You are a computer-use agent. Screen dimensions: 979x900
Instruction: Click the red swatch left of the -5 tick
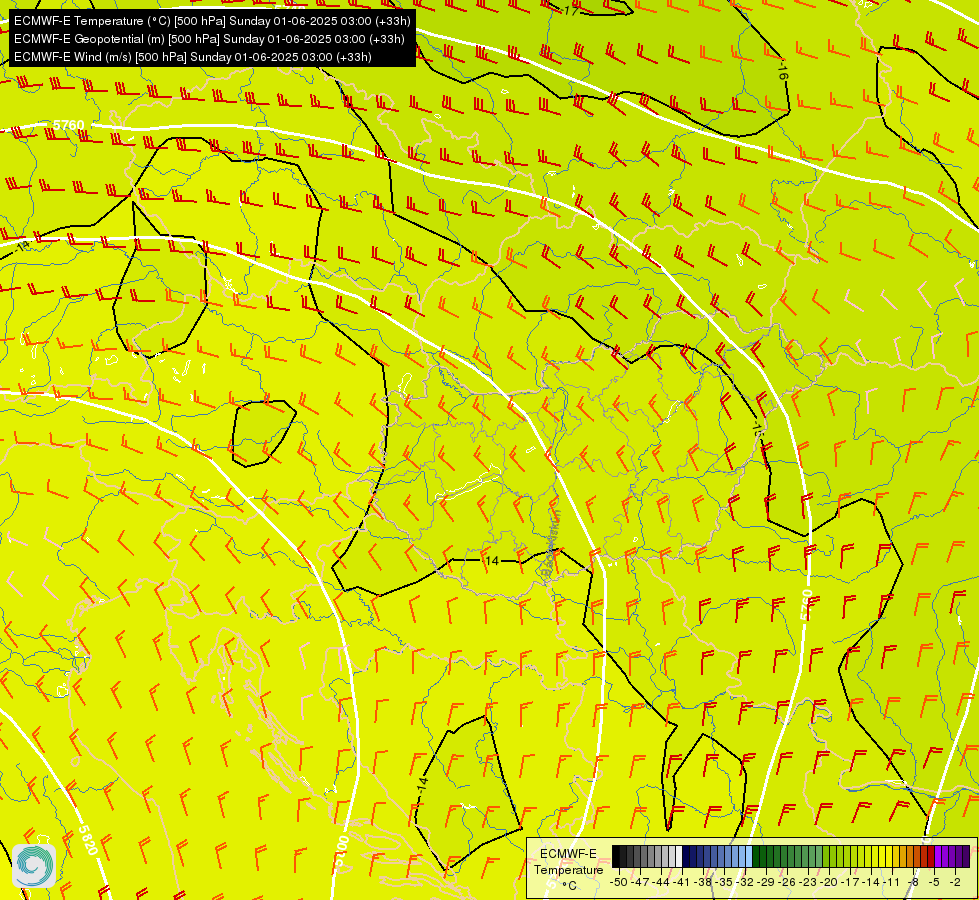tap(931, 856)
